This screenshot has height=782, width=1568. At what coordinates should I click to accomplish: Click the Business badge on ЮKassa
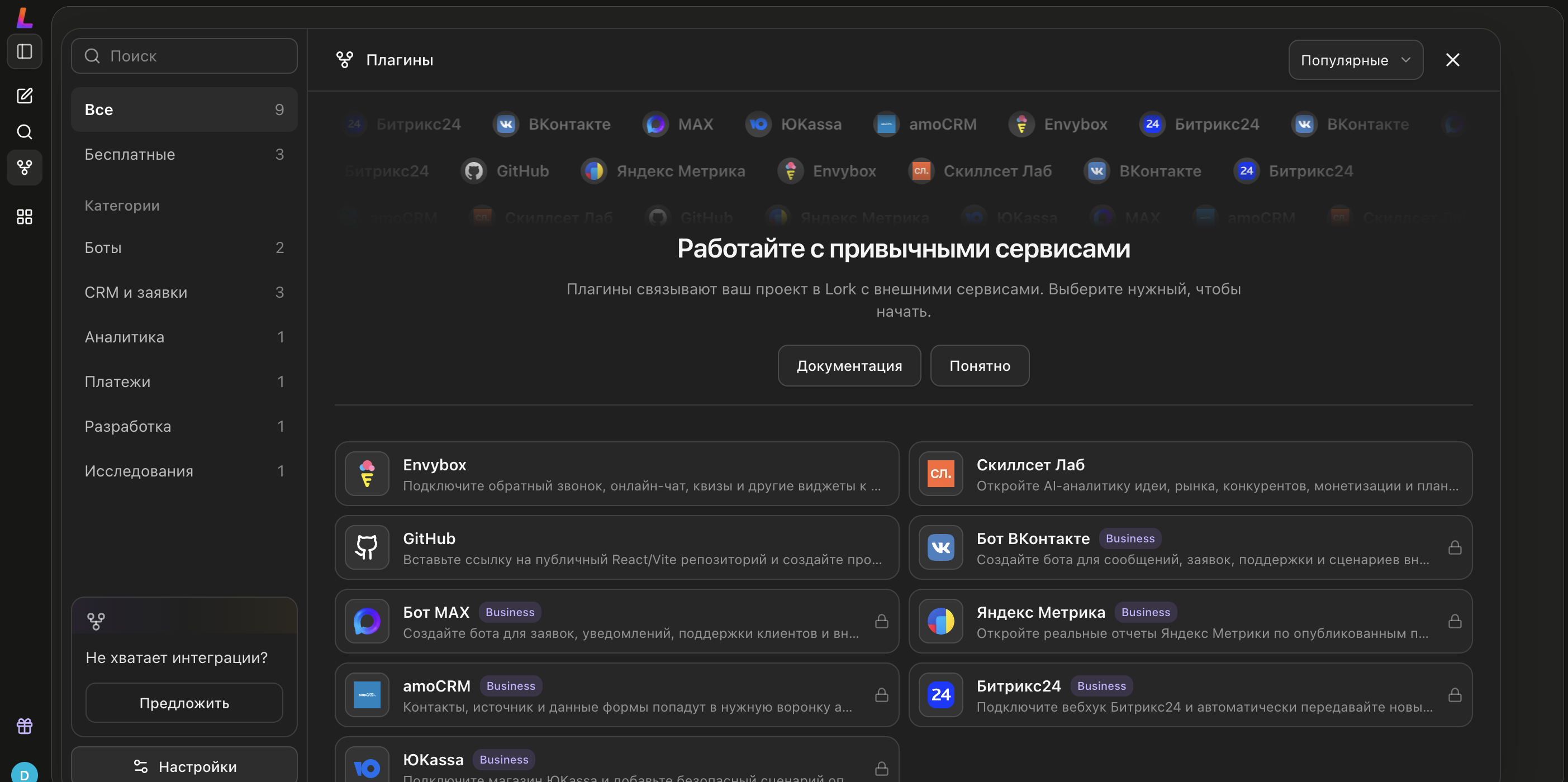coord(503,759)
